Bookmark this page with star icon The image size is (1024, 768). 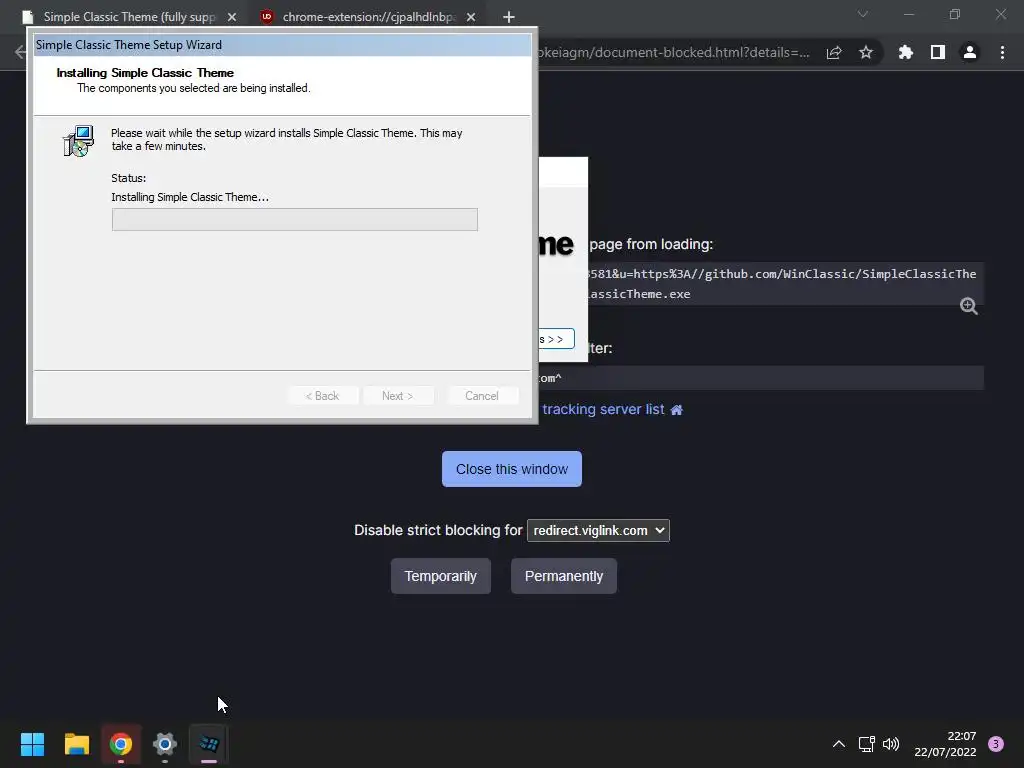pyautogui.click(x=866, y=52)
